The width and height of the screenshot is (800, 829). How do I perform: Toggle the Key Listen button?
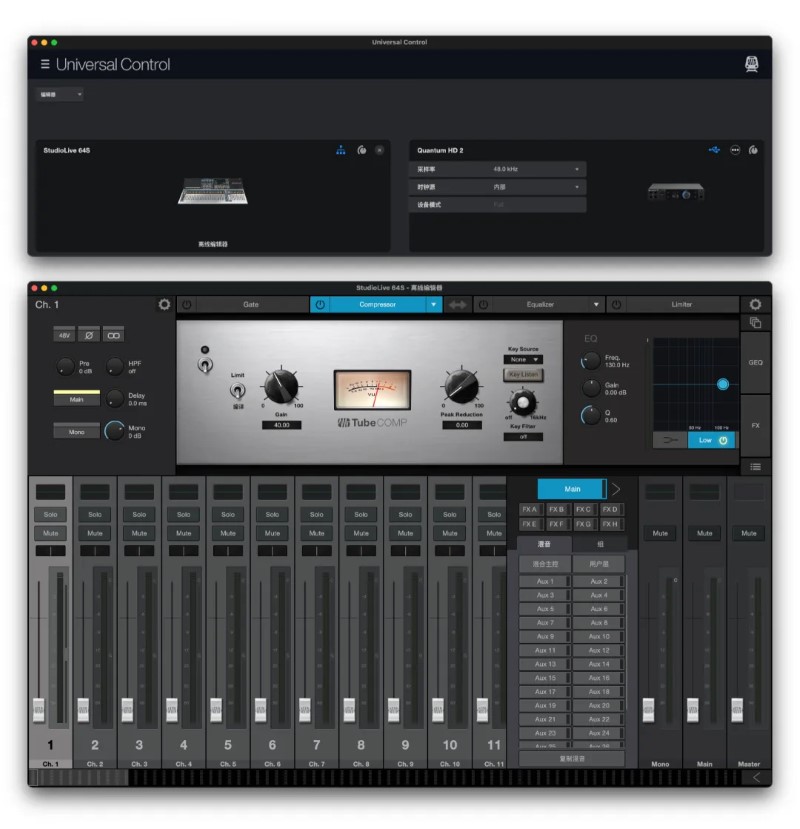click(523, 374)
